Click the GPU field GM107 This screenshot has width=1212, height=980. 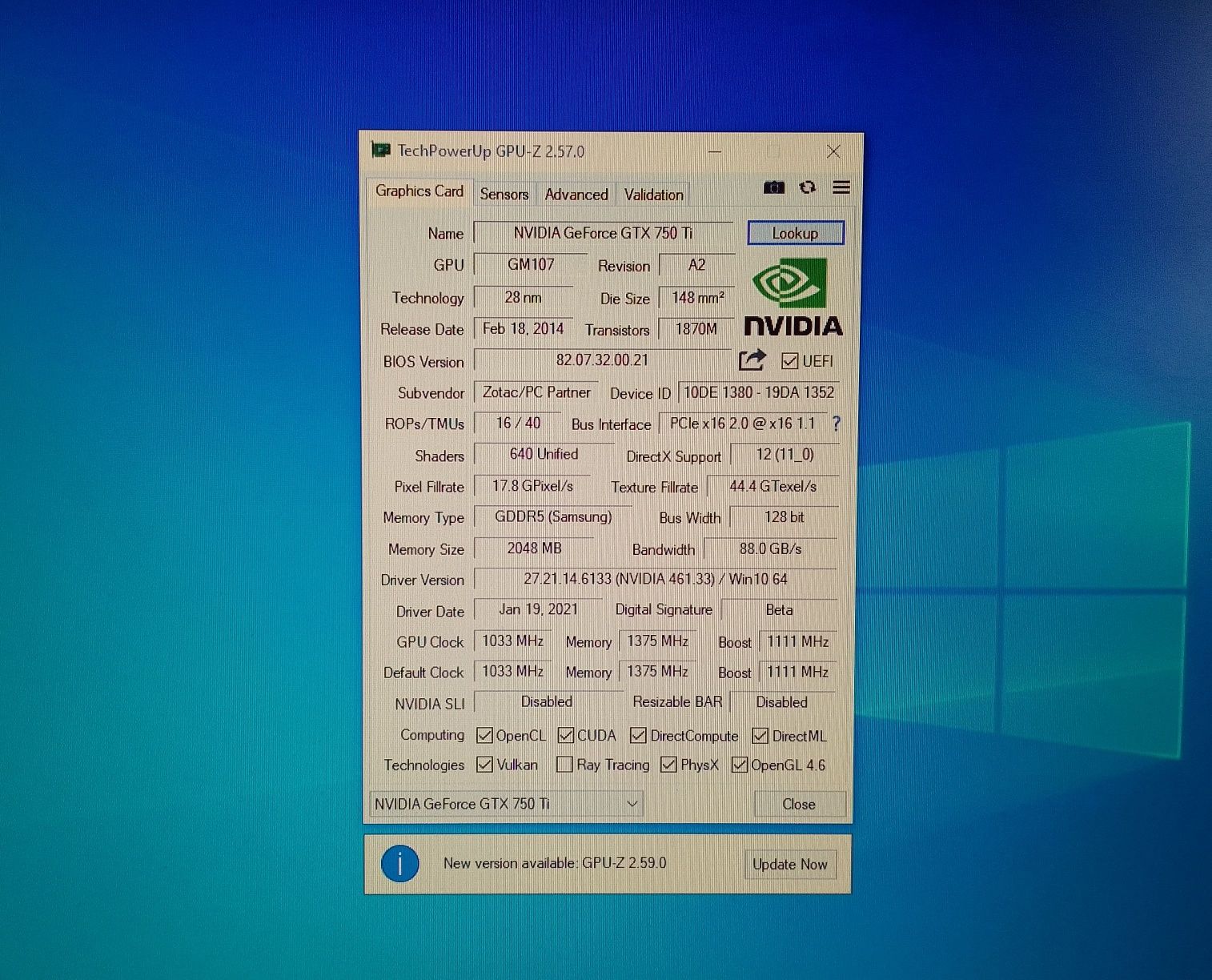click(x=530, y=265)
